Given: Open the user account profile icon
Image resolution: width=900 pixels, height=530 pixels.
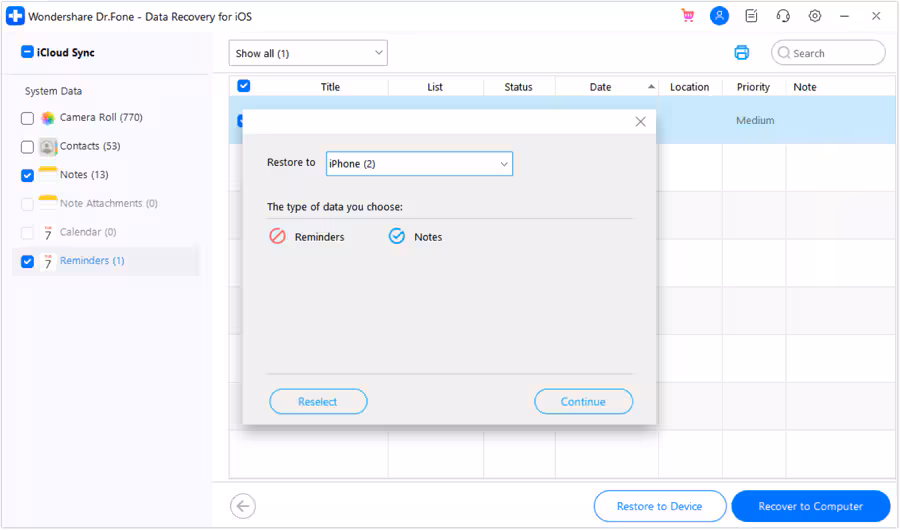Looking at the screenshot, I should pyautogui.click(x=719, y=16).
